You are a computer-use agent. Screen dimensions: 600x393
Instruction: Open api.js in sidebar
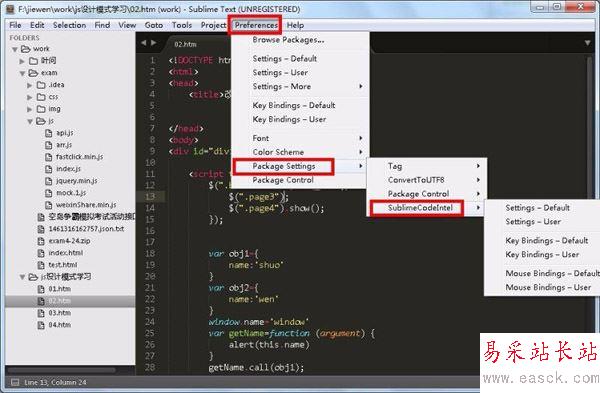pyautogui.click(x=65, y=133)
